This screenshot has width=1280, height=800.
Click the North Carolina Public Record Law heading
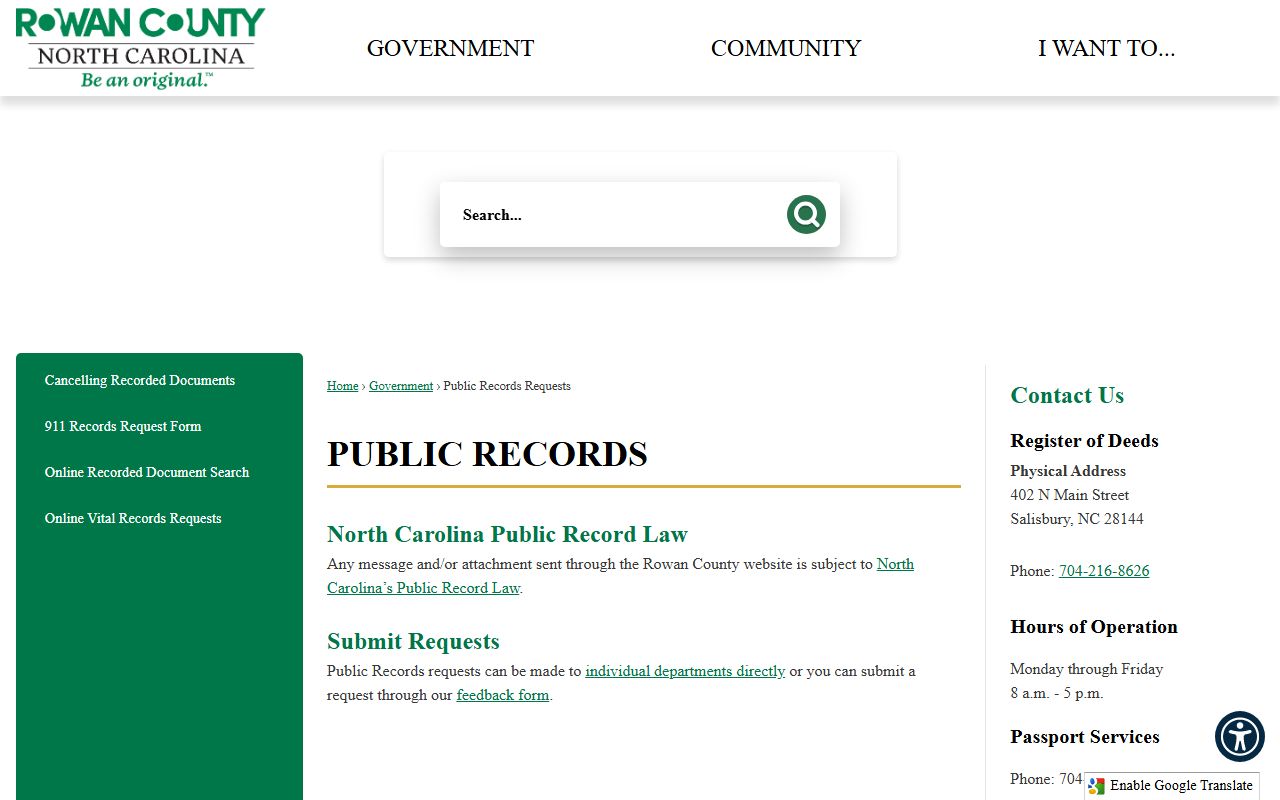click(x=507, y=534)
